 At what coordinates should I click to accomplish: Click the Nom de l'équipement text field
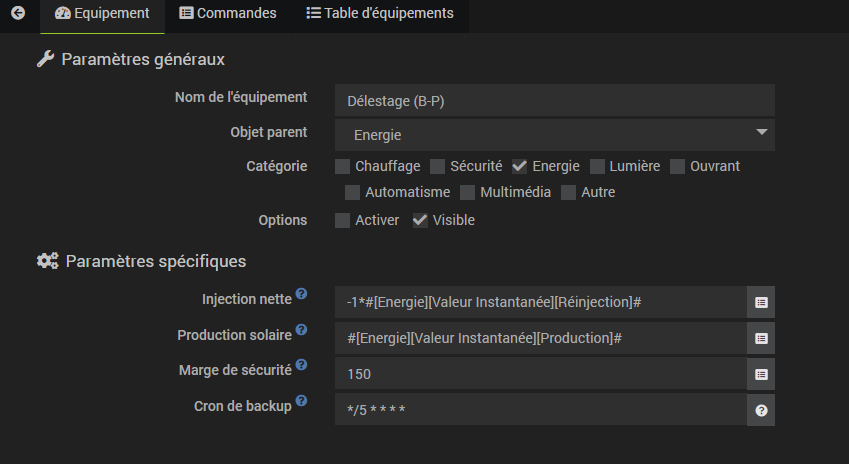(x=554, y=100)
